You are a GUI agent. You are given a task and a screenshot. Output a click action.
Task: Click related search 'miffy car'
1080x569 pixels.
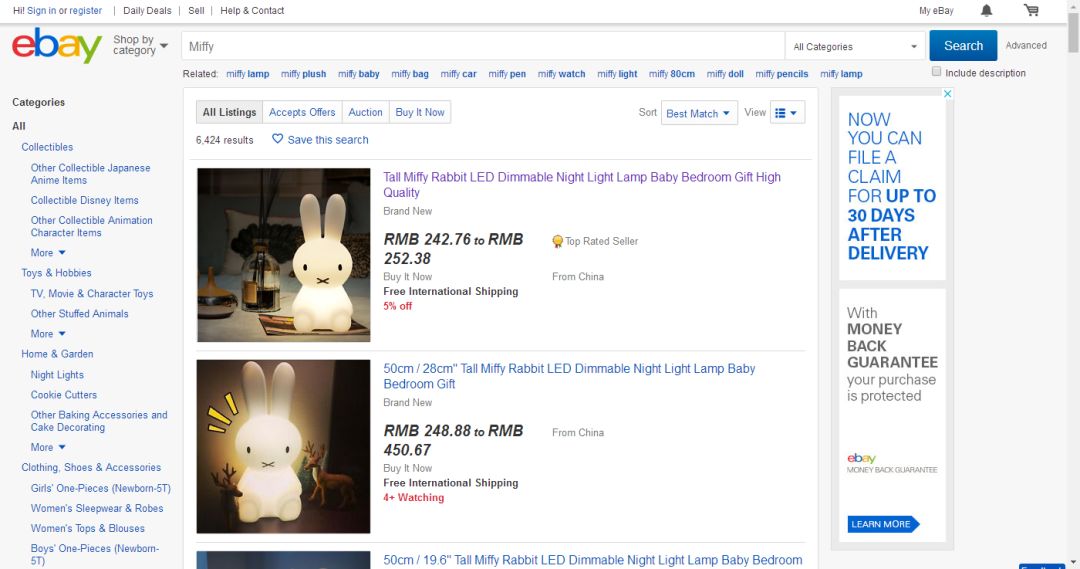[x=458, y=74]
